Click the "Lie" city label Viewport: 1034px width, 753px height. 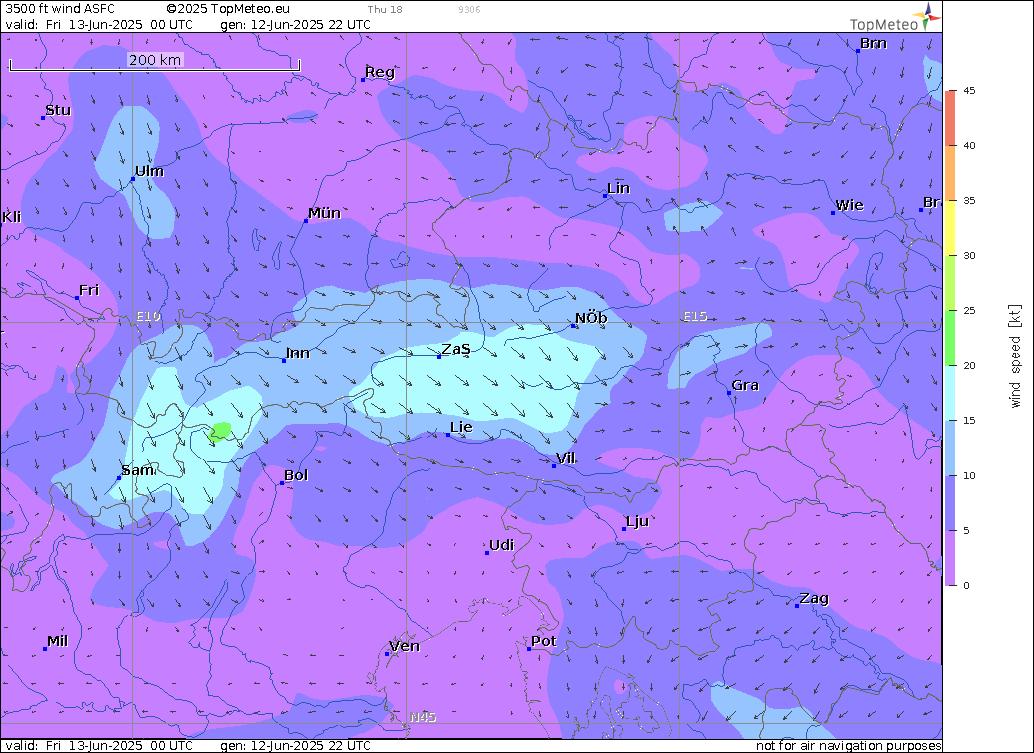(461, 427)
